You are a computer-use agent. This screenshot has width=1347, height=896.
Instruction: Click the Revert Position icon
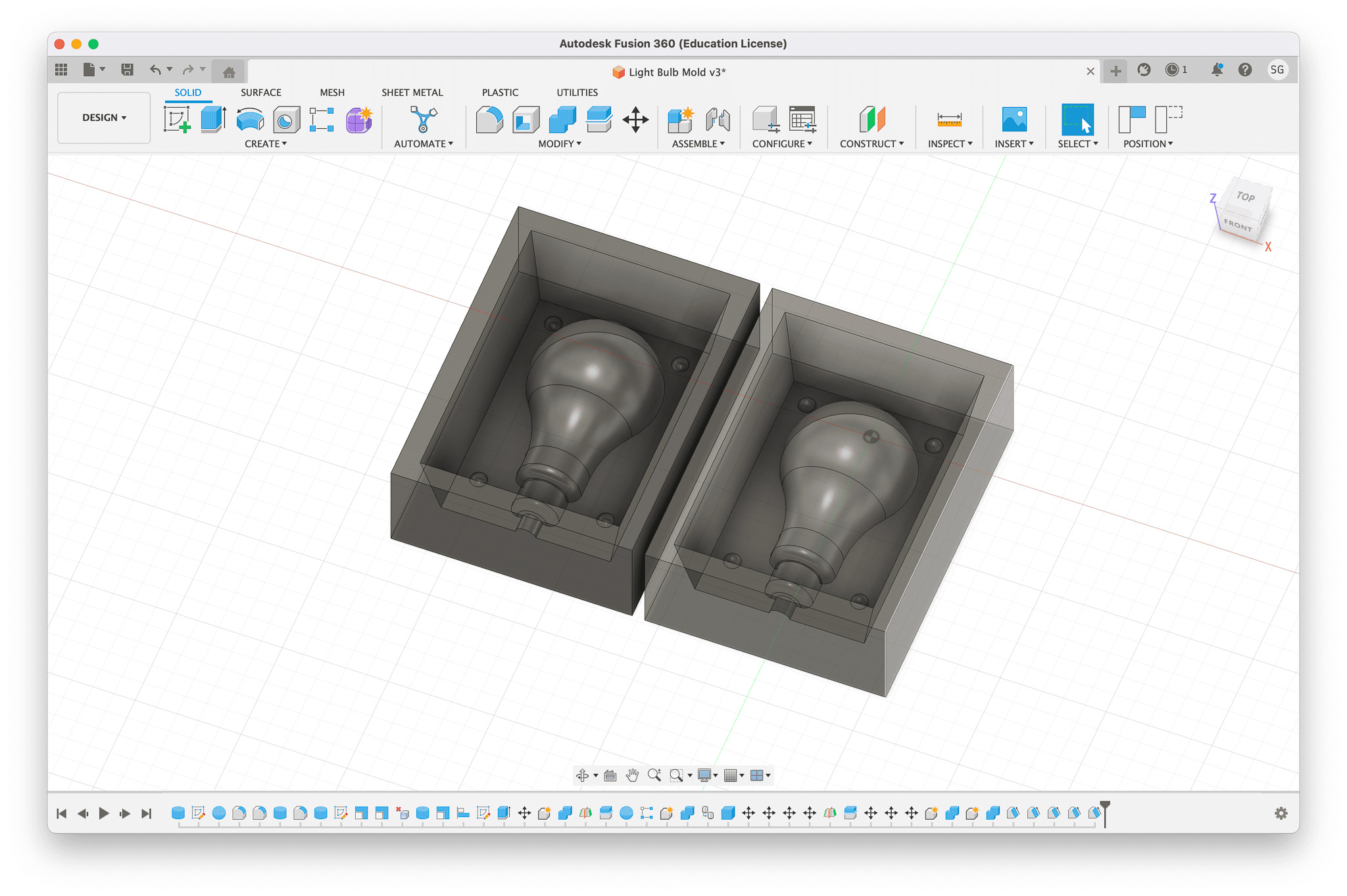tap(1169, 120)
